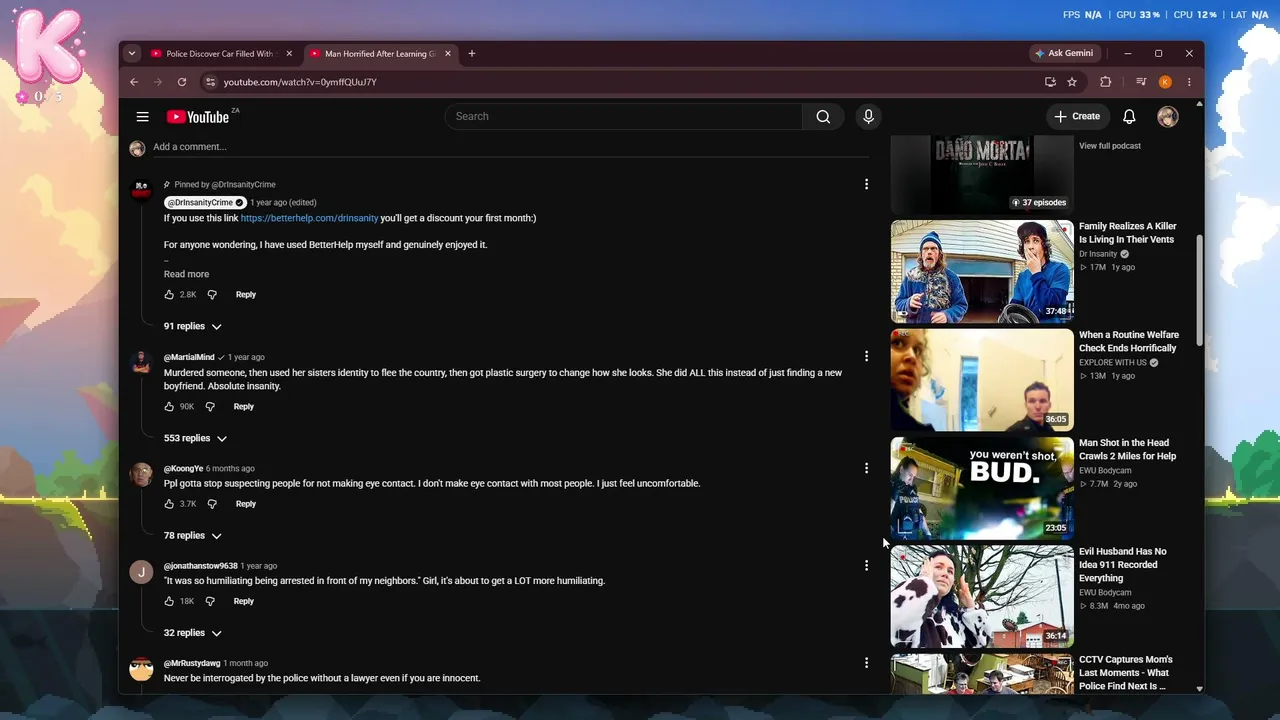Screen dimensions: 1280x720
Task: Open video title Family Realizes A Killer
Action: (1128, 233)
